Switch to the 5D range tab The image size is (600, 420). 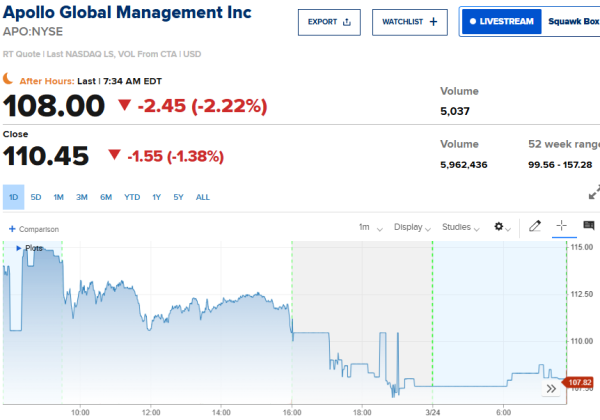36,197
